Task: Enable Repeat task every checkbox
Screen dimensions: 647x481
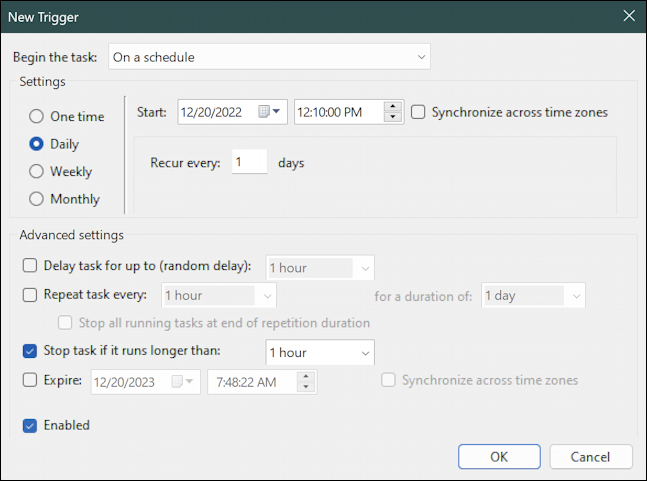Action: 30,295
